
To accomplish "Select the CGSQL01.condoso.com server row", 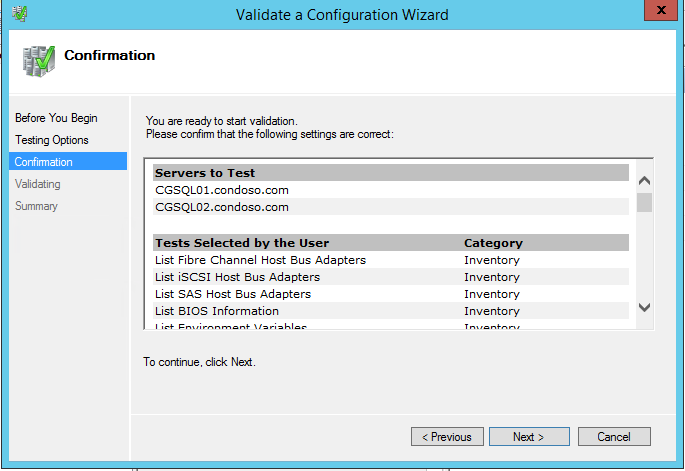I will coord(391,190).
